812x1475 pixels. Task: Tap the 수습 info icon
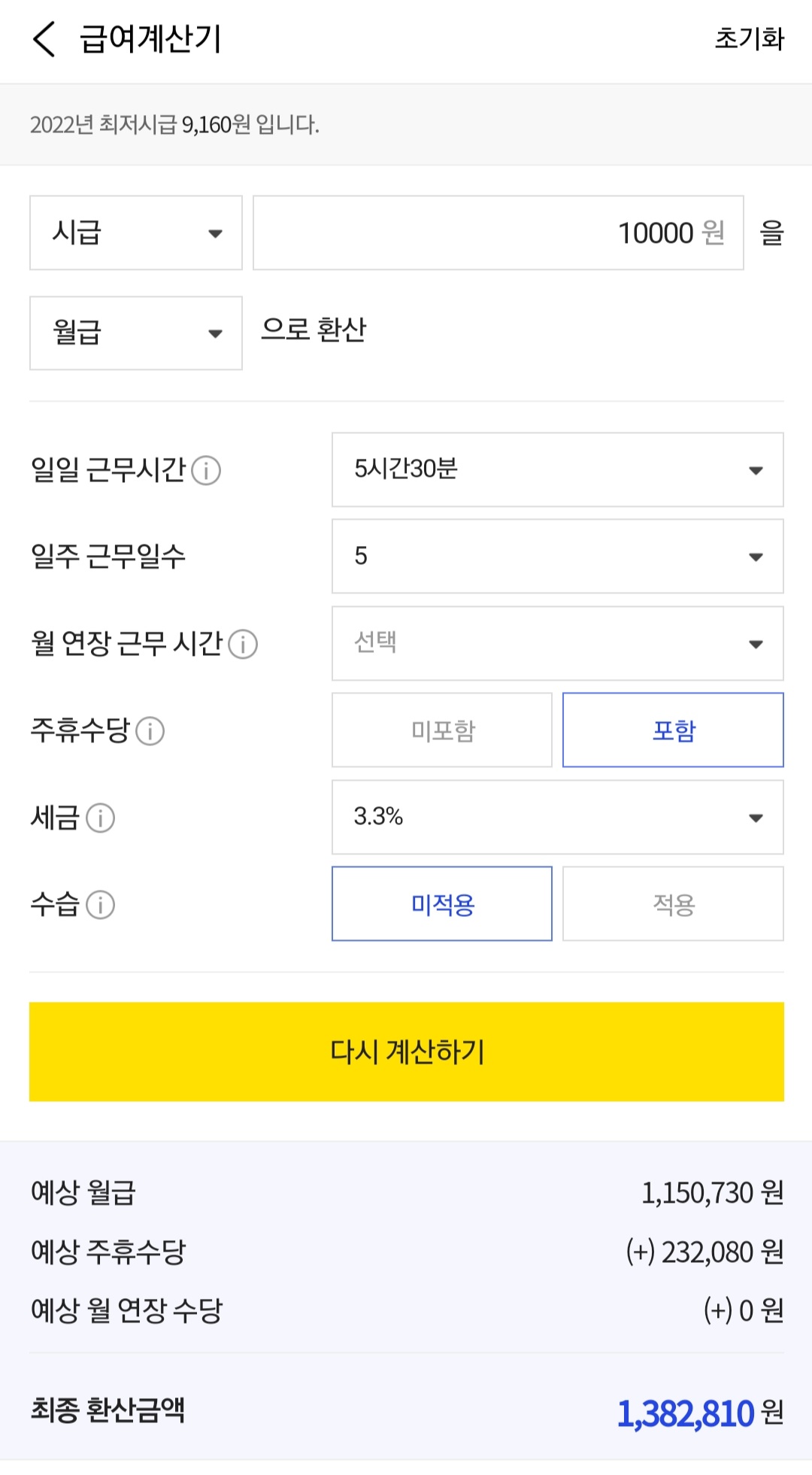(101, 905)
